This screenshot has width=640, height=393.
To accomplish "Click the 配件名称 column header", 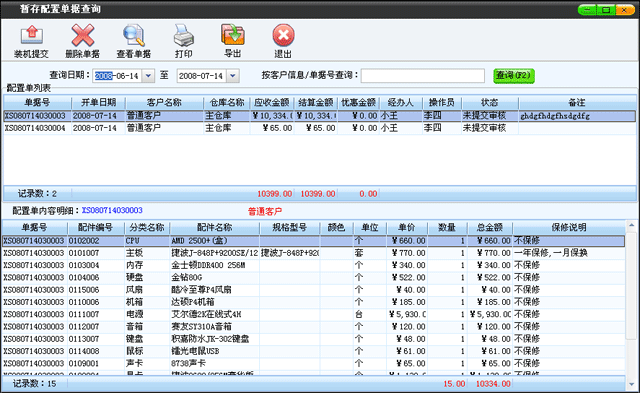I will point(214,227).
